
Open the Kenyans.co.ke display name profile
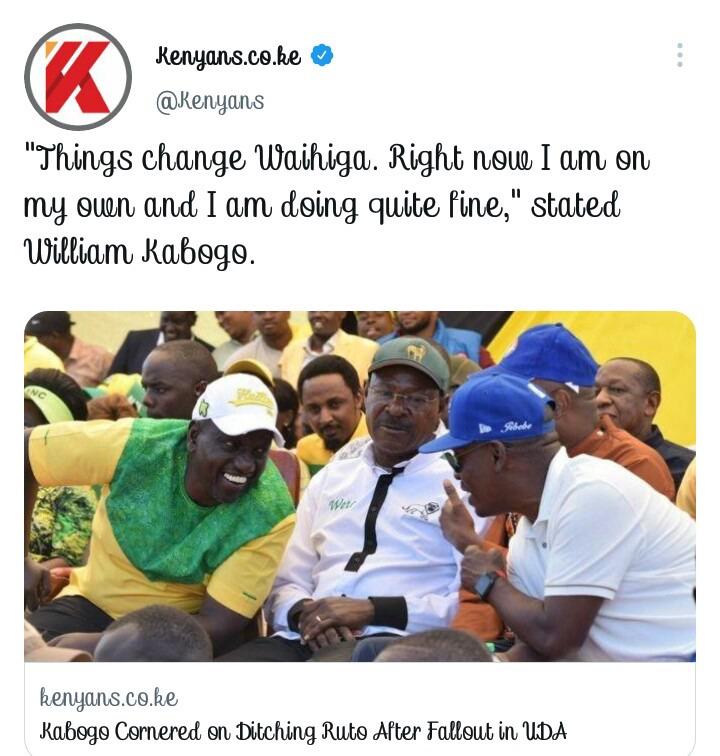pyautogui.click(x=229, y=56)
